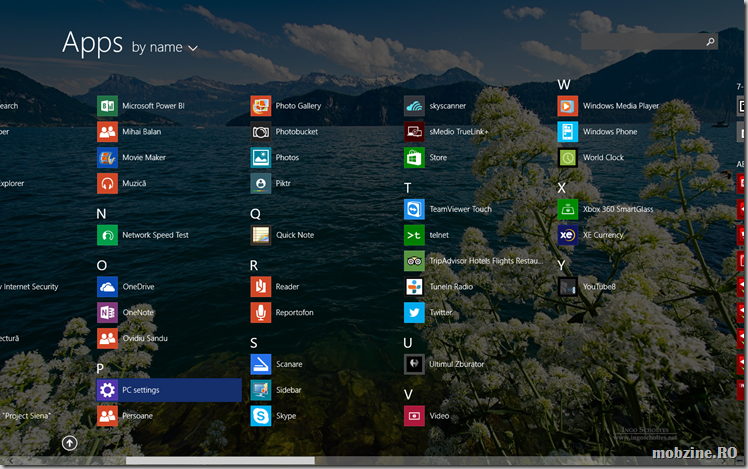This screenshot has width=748, height=469.
Task: Open the Mihai Balan contact tile
Action: click(x=107, y=132)
